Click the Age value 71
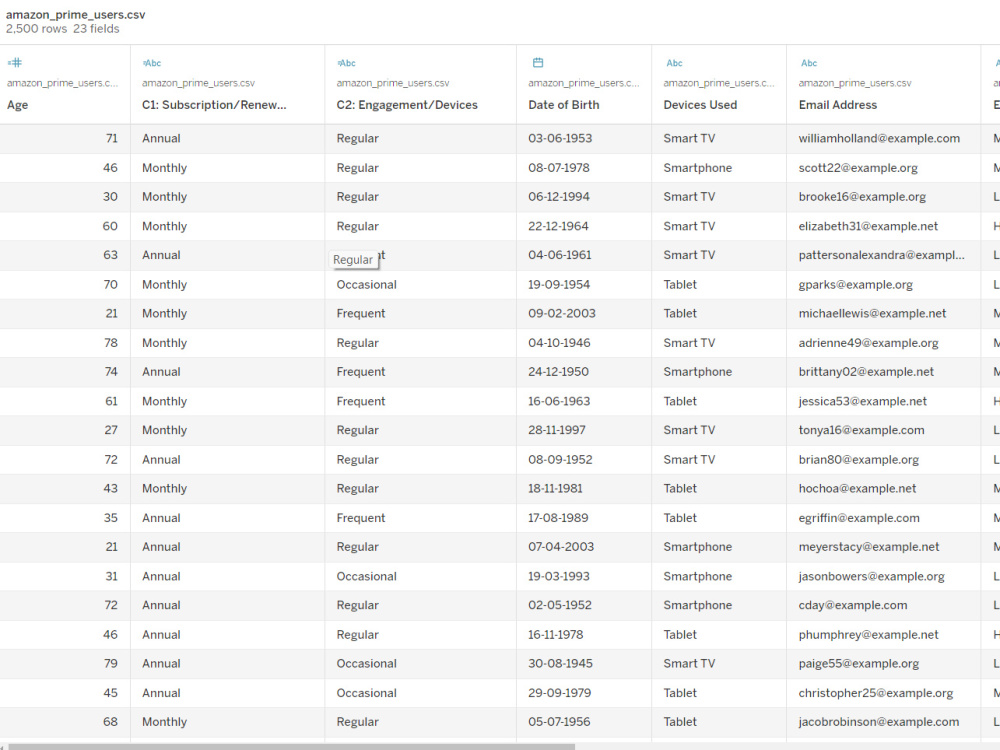The width and height of the screenshot is (1000, 750). pyautogui.click(x=112, y=138)
